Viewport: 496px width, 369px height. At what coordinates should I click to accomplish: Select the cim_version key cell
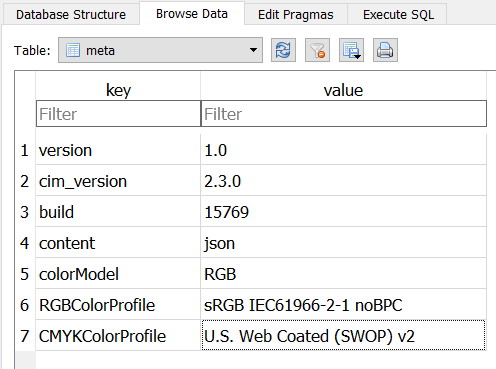pyautogui.click(x=118, y=180)
